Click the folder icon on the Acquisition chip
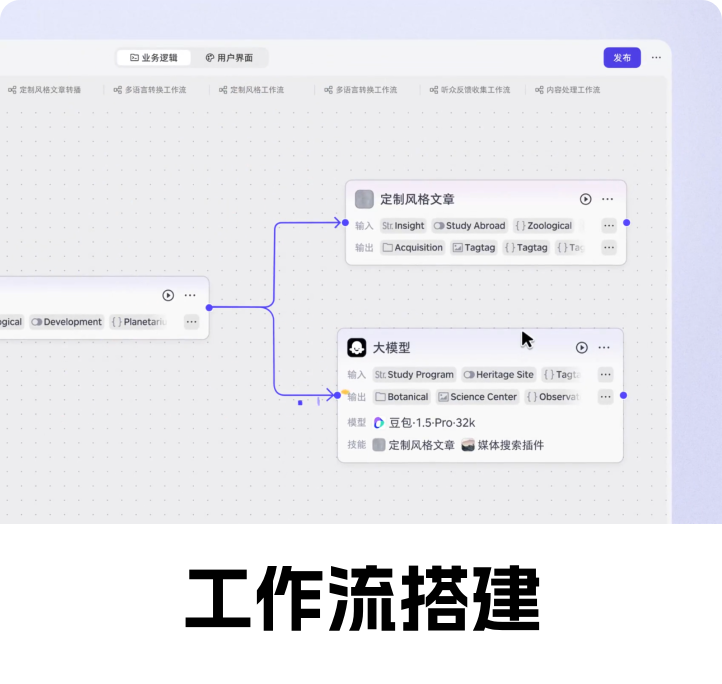Screen dimensions: 722x684 (x=388, y=248)
